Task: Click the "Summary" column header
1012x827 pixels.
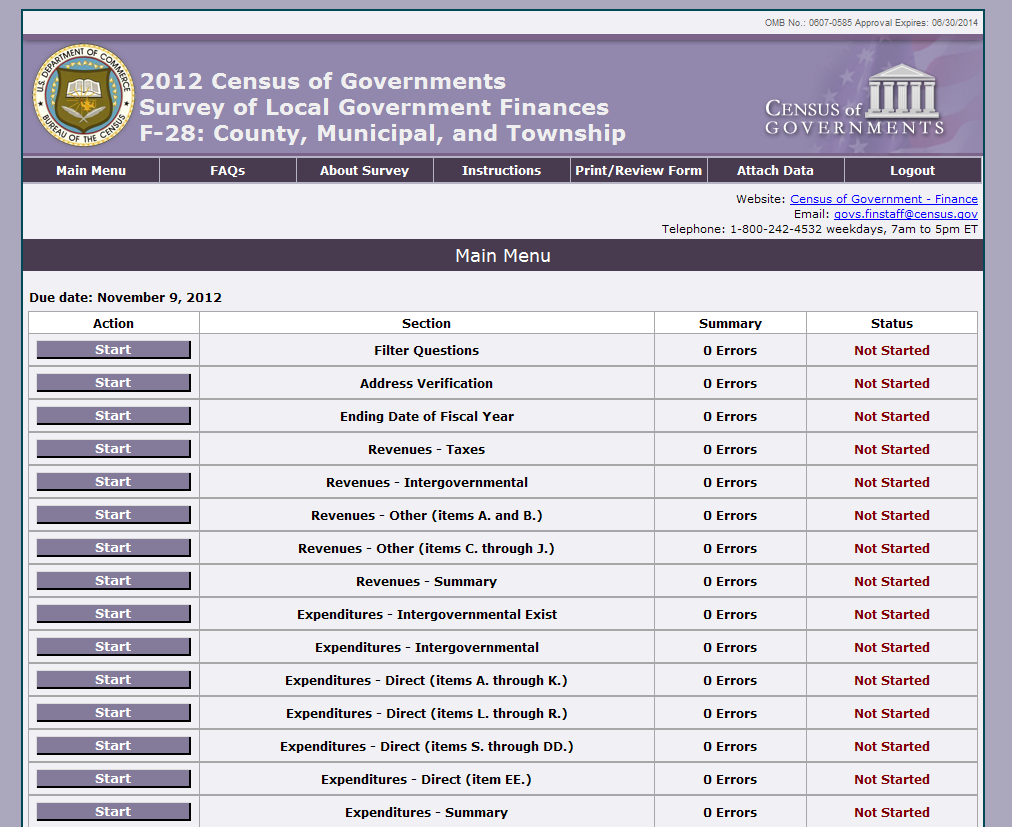Action: click(x=730, y=323)
